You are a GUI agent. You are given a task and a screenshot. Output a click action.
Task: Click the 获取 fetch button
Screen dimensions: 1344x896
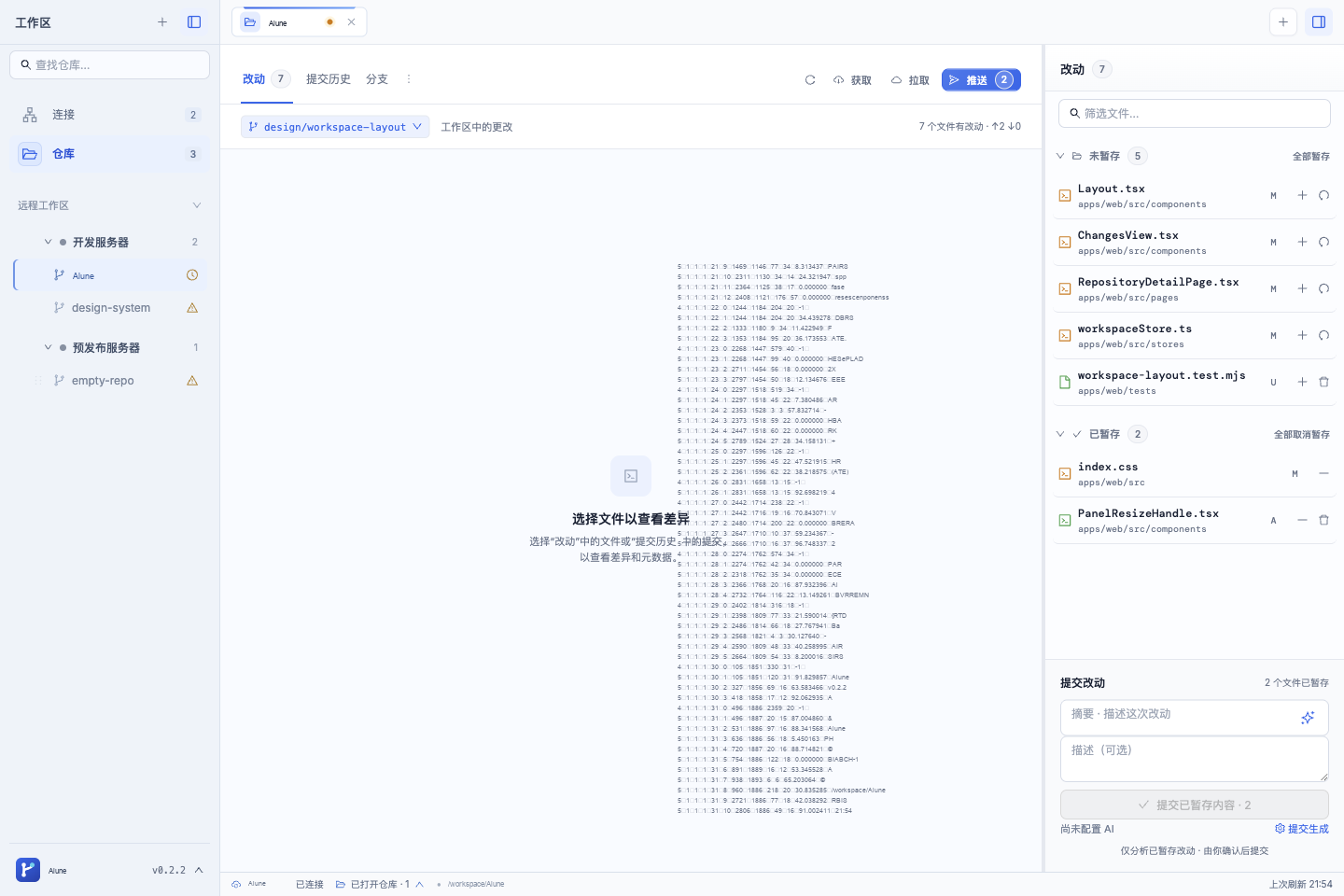click(x=852, y=80)
